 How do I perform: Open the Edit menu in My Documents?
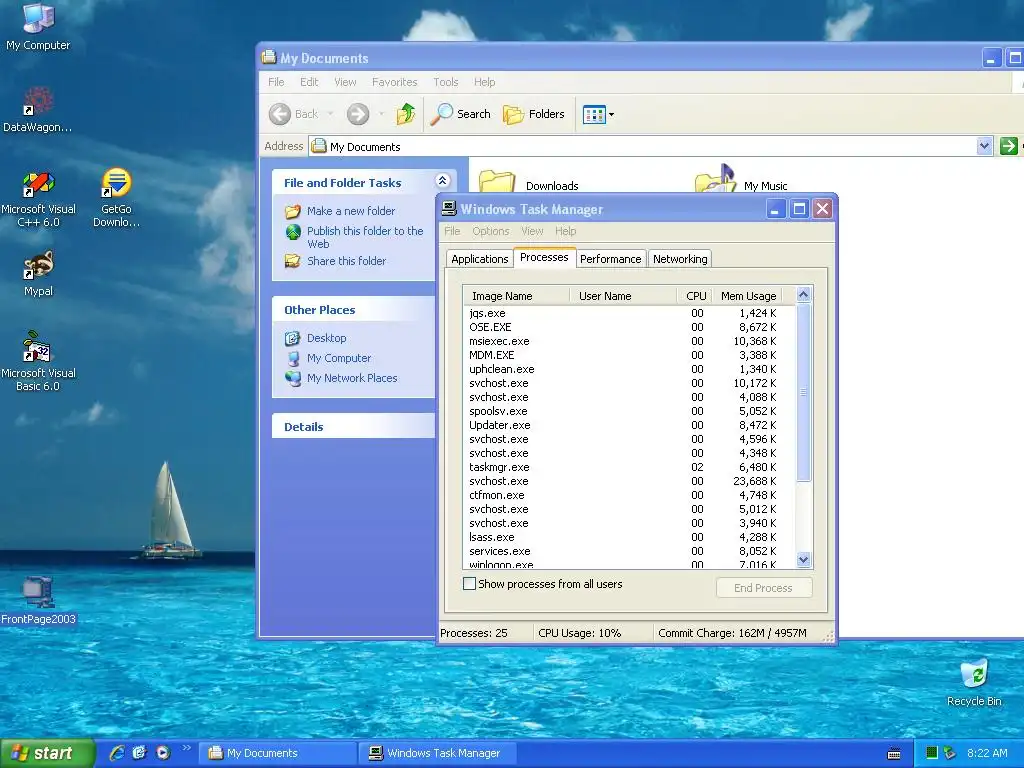309,82
